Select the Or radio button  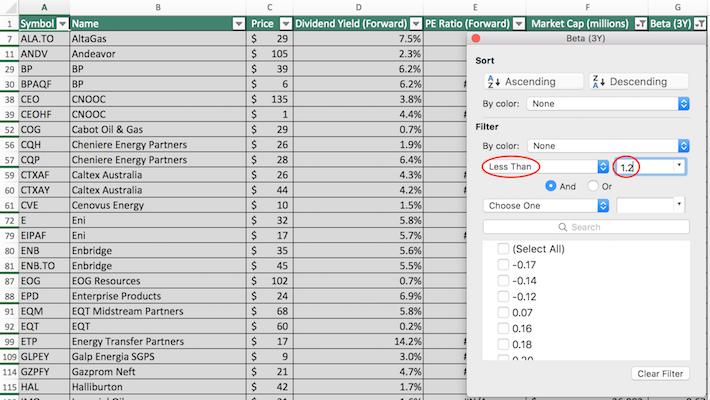click(594, 186)
